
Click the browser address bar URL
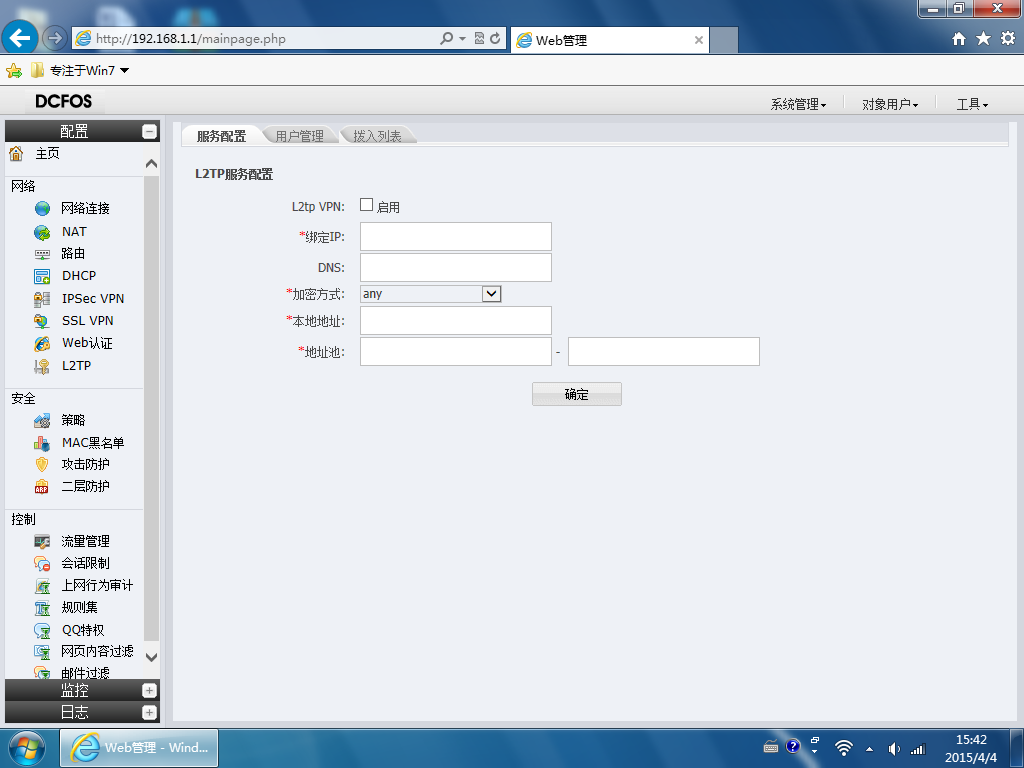[191, 39]
